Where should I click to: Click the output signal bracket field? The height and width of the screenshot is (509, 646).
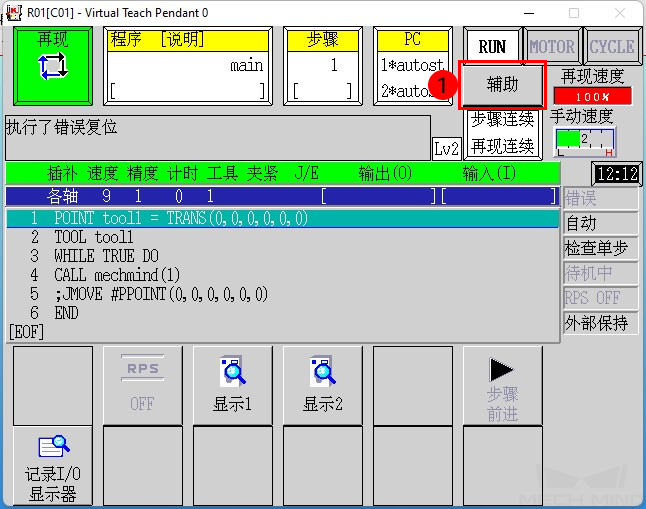tap(377, 196)
